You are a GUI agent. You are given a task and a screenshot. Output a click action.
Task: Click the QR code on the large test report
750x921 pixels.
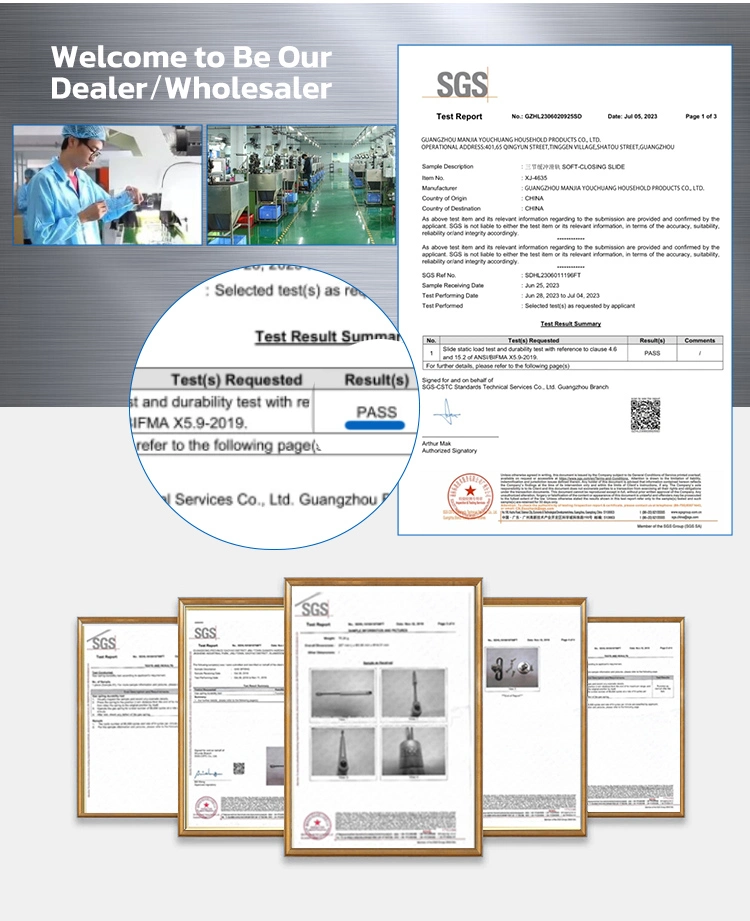tap(645, 415)
